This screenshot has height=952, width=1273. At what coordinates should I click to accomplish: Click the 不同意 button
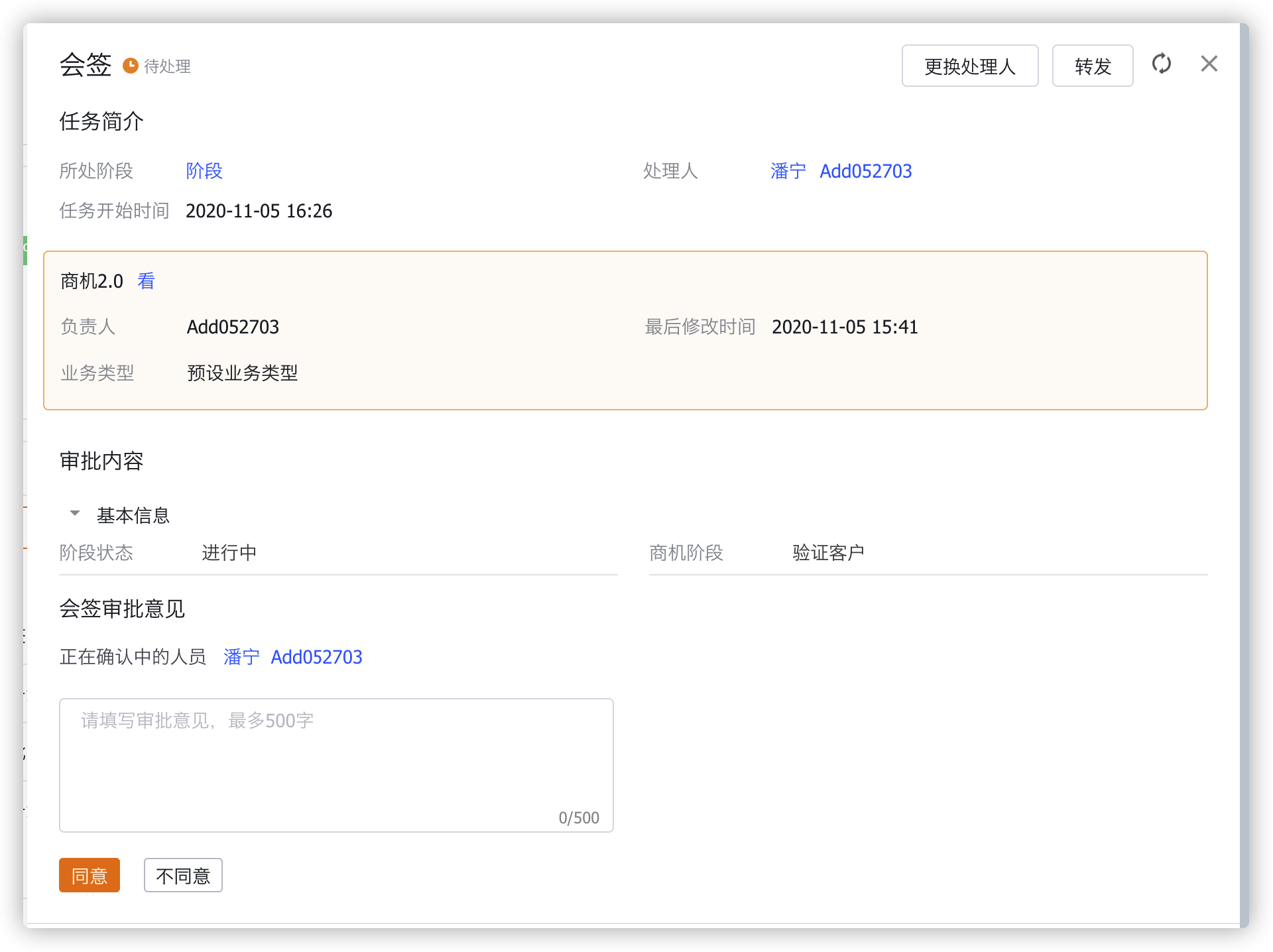pos(183,875)
